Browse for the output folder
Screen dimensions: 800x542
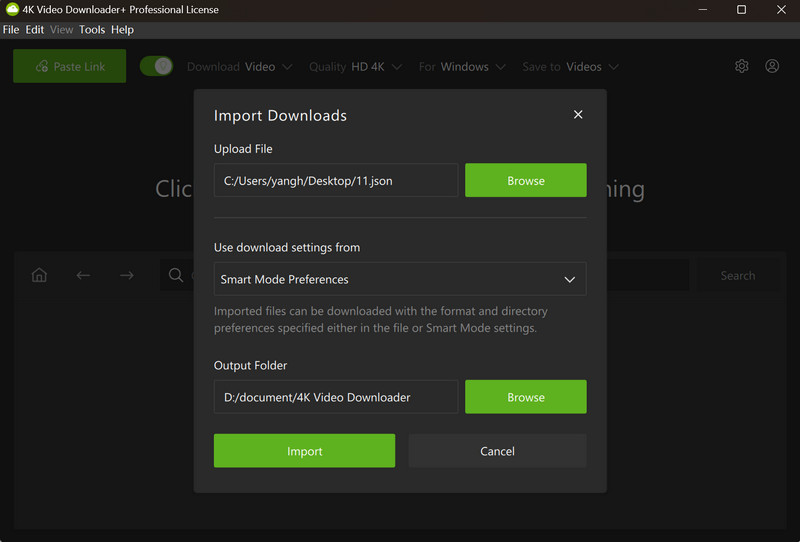tap(526, 397)
